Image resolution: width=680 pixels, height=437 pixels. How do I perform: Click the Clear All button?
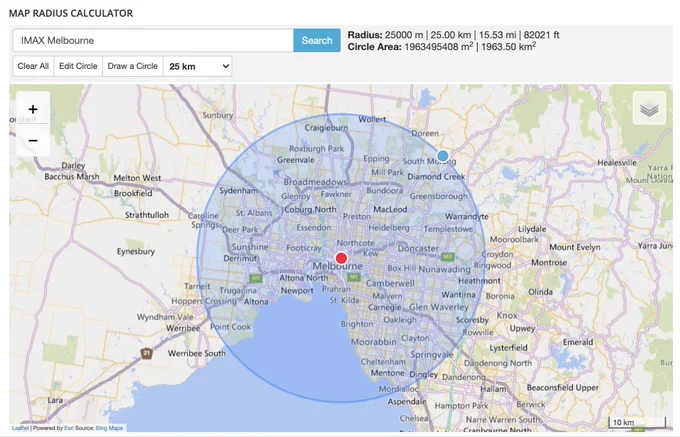(33, 66)
